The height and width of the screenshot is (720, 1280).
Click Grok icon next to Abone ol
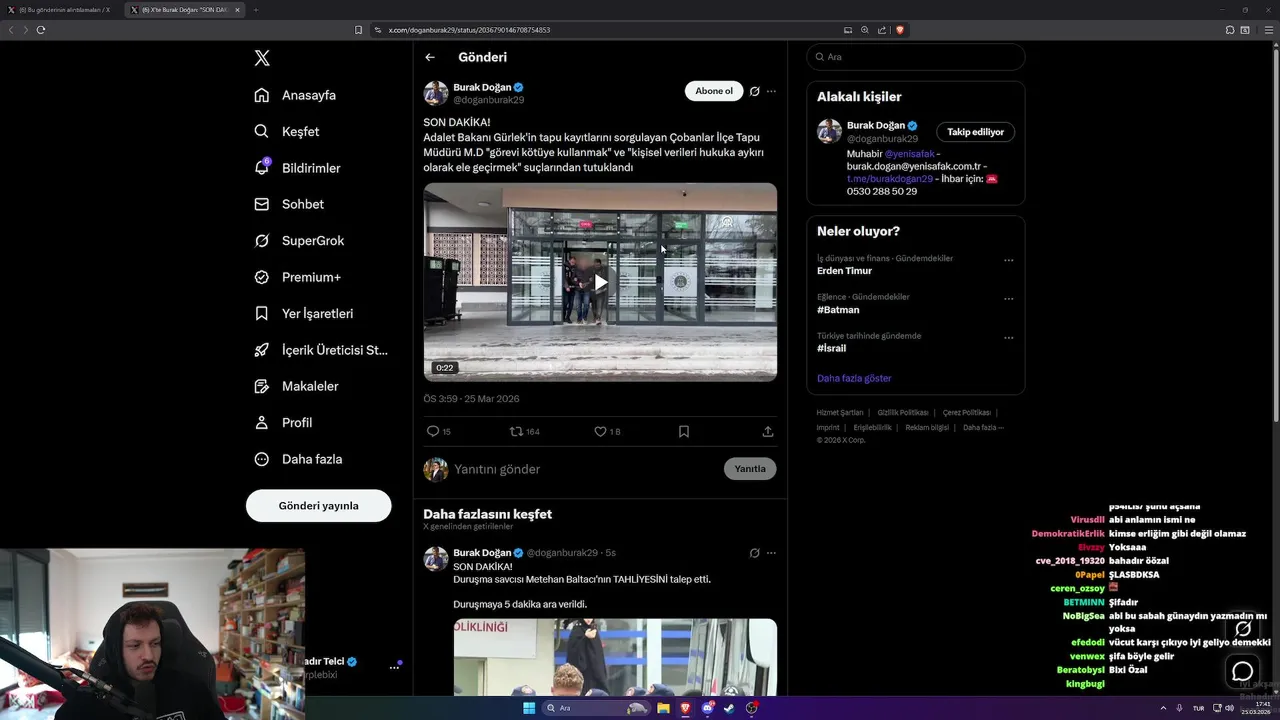(755, 91)
